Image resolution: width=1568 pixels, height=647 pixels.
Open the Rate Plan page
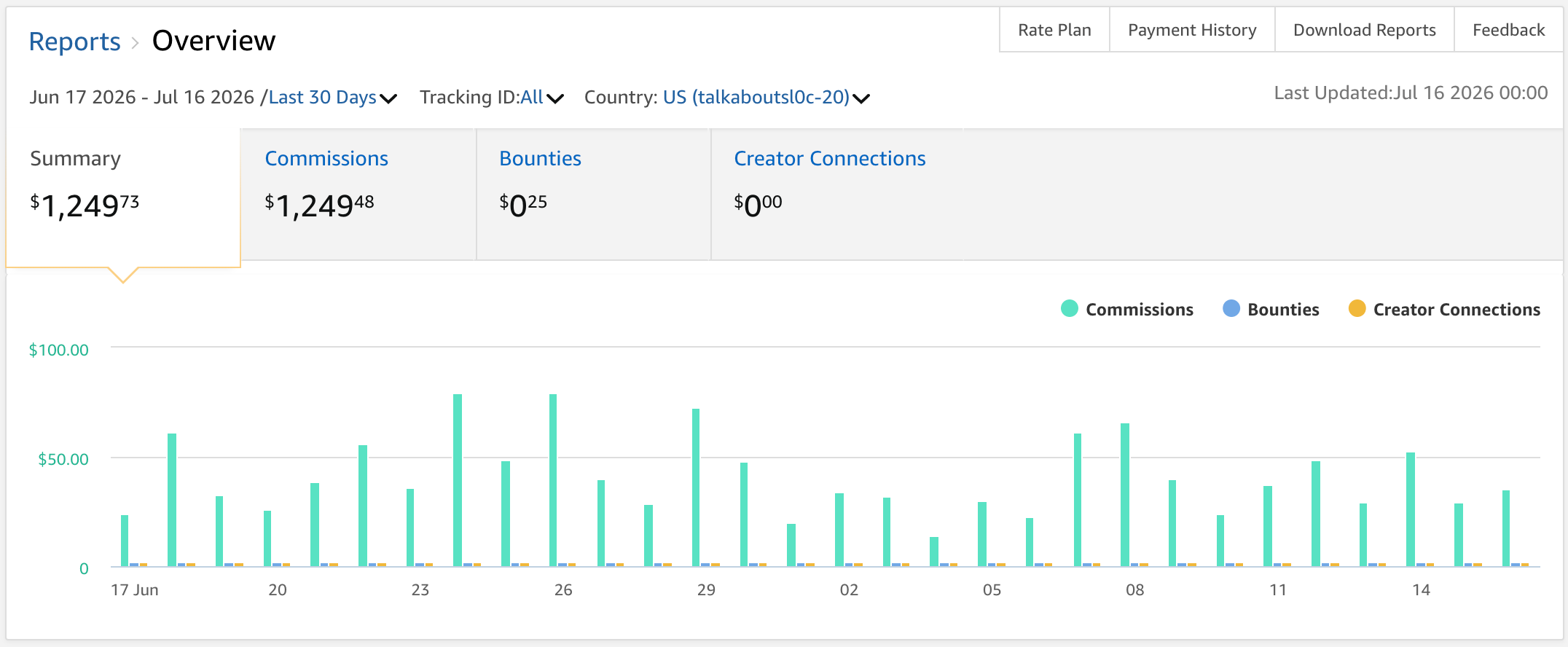coord(1054,30)
